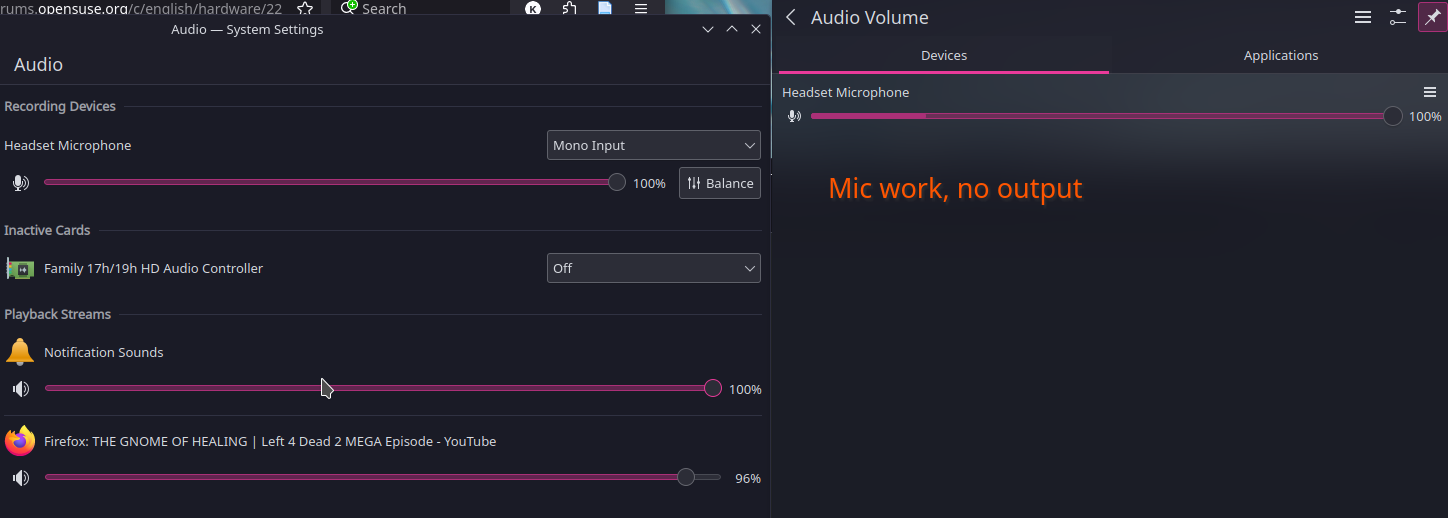The width and height of the screenshot is (1448, 518).
Task: Click the Firefox icon in Playback Streams
Action: click(20, 441)
